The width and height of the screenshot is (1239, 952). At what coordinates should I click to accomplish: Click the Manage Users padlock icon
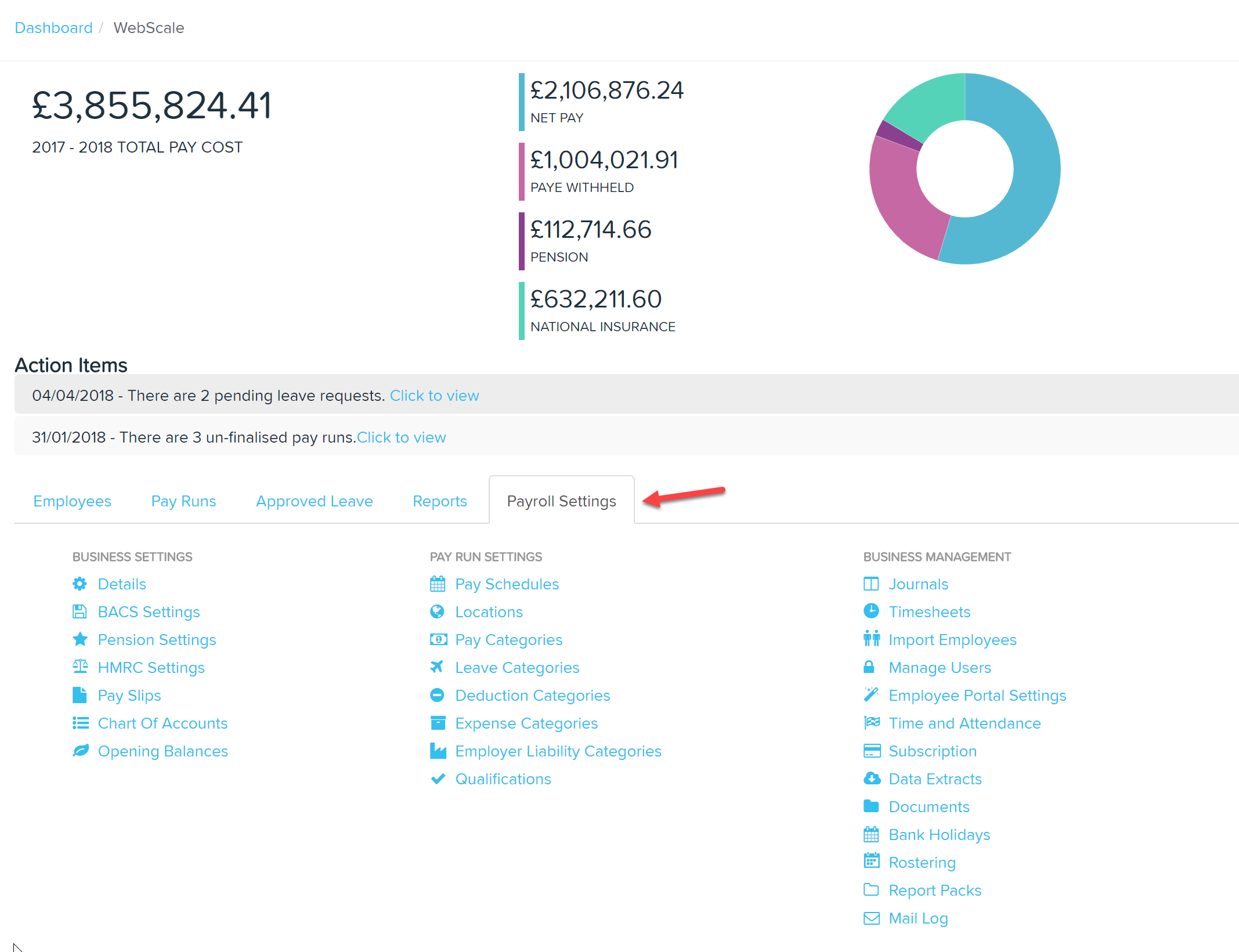pos(871,667)
